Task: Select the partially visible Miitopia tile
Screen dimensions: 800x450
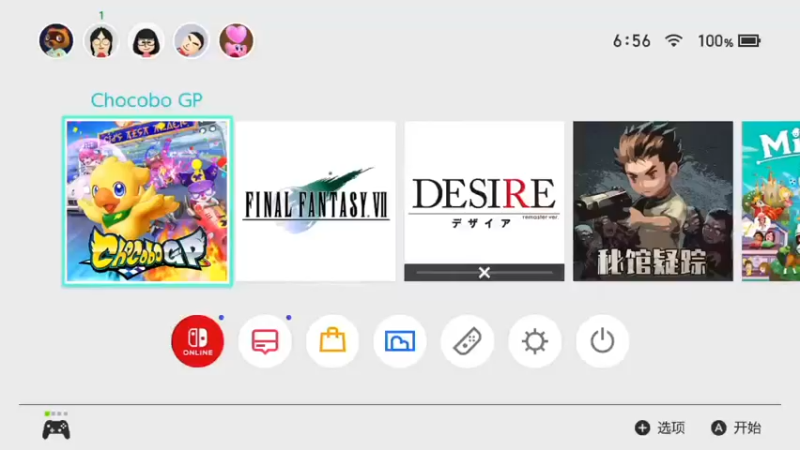Action: (x=771, y=201)
